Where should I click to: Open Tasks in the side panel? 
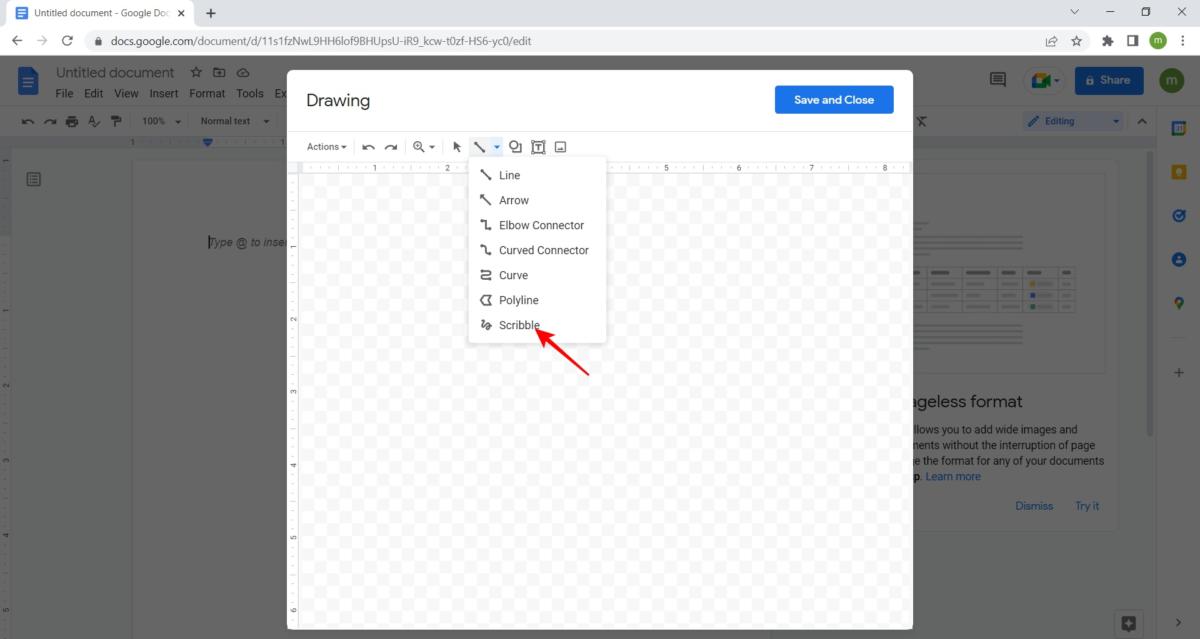tap(1179, 215)
